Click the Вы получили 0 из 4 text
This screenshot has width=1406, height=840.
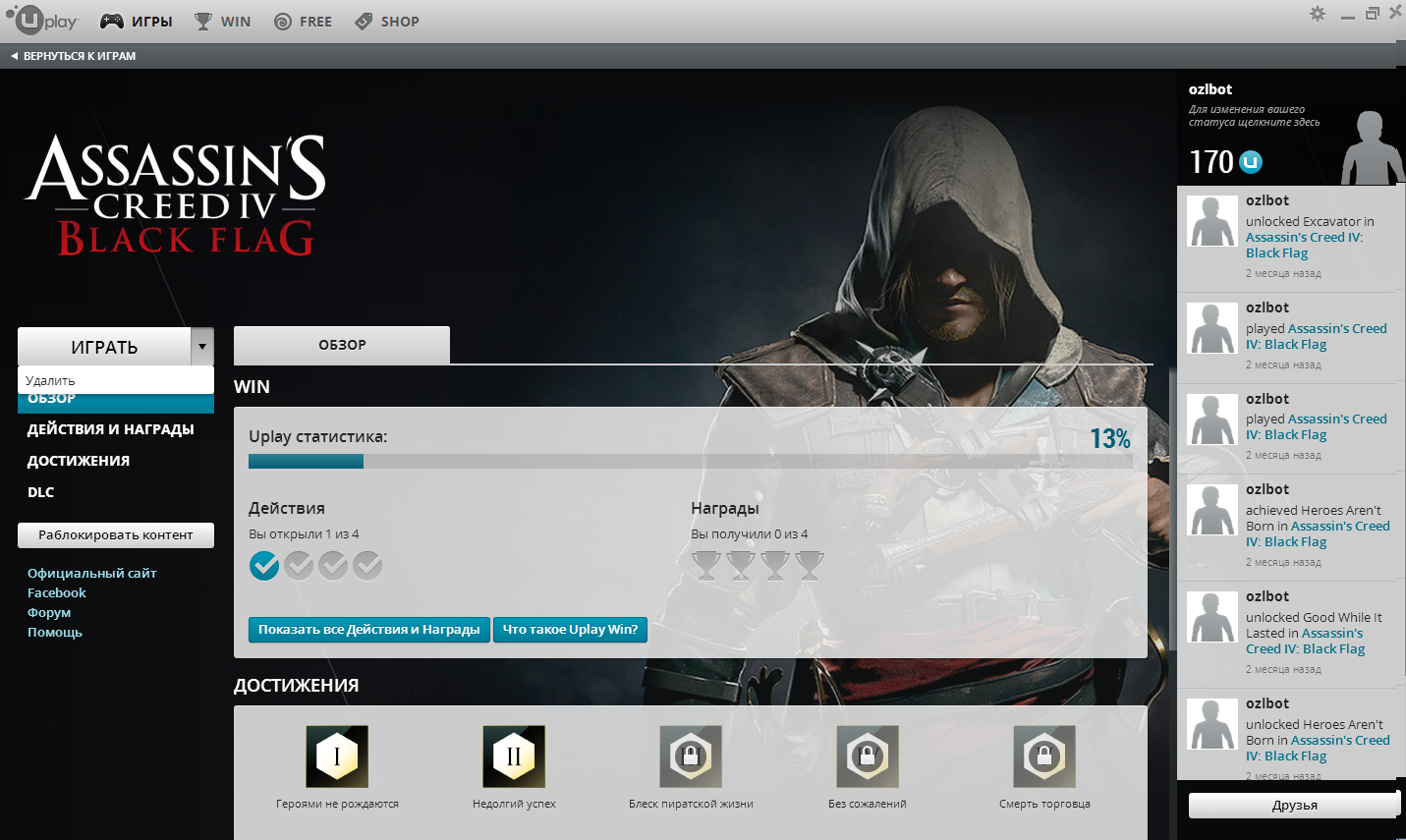[750, 534]
